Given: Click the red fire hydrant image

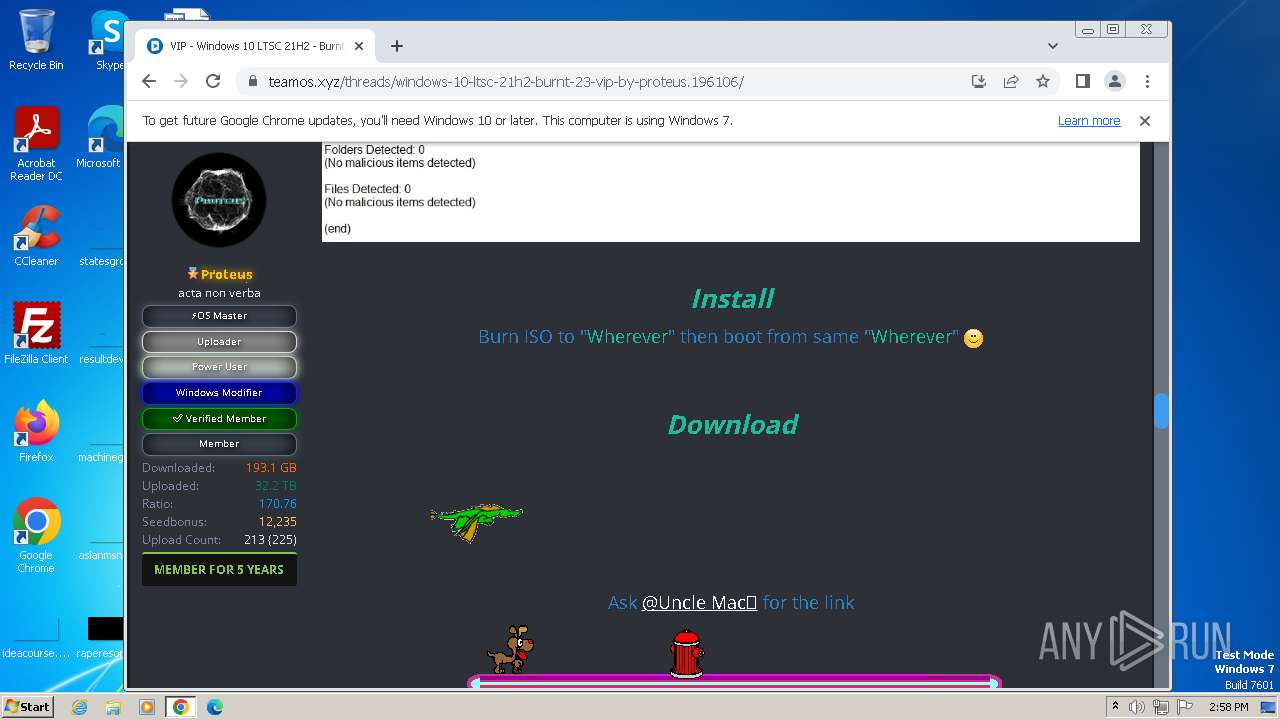Looking at the screenshot, I should pos(686,653).
